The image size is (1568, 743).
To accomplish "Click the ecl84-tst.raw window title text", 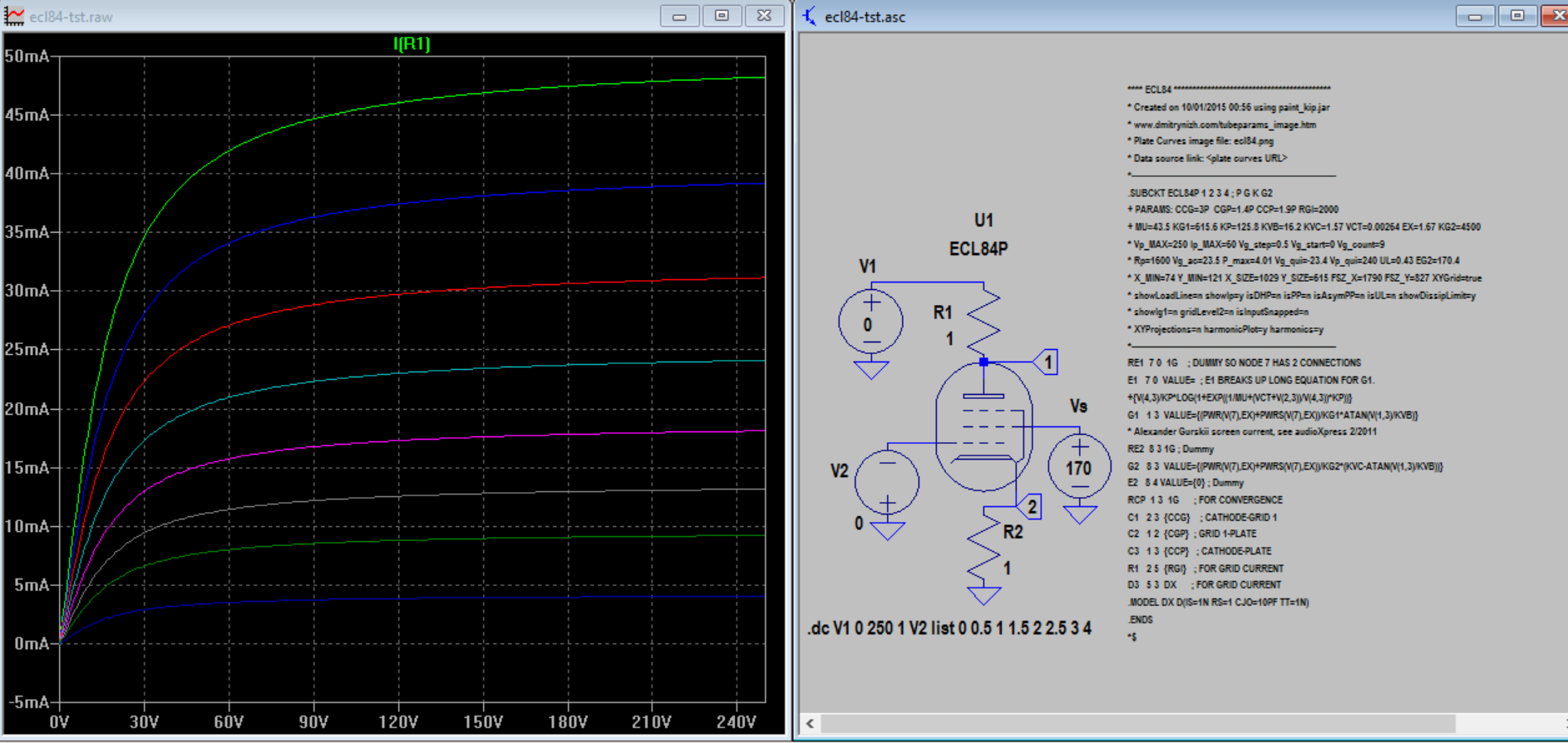I will pyautogui.click(x=71, y=17).
